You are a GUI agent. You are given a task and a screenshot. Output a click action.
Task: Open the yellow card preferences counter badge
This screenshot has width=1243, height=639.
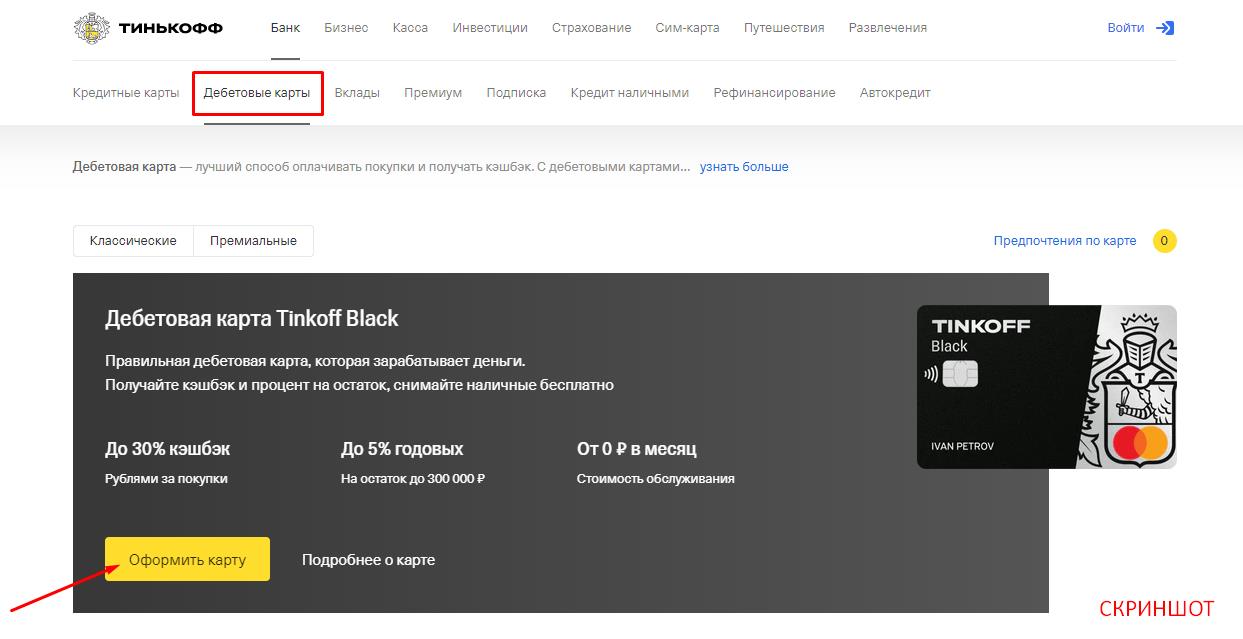[x=1164, y=241]
